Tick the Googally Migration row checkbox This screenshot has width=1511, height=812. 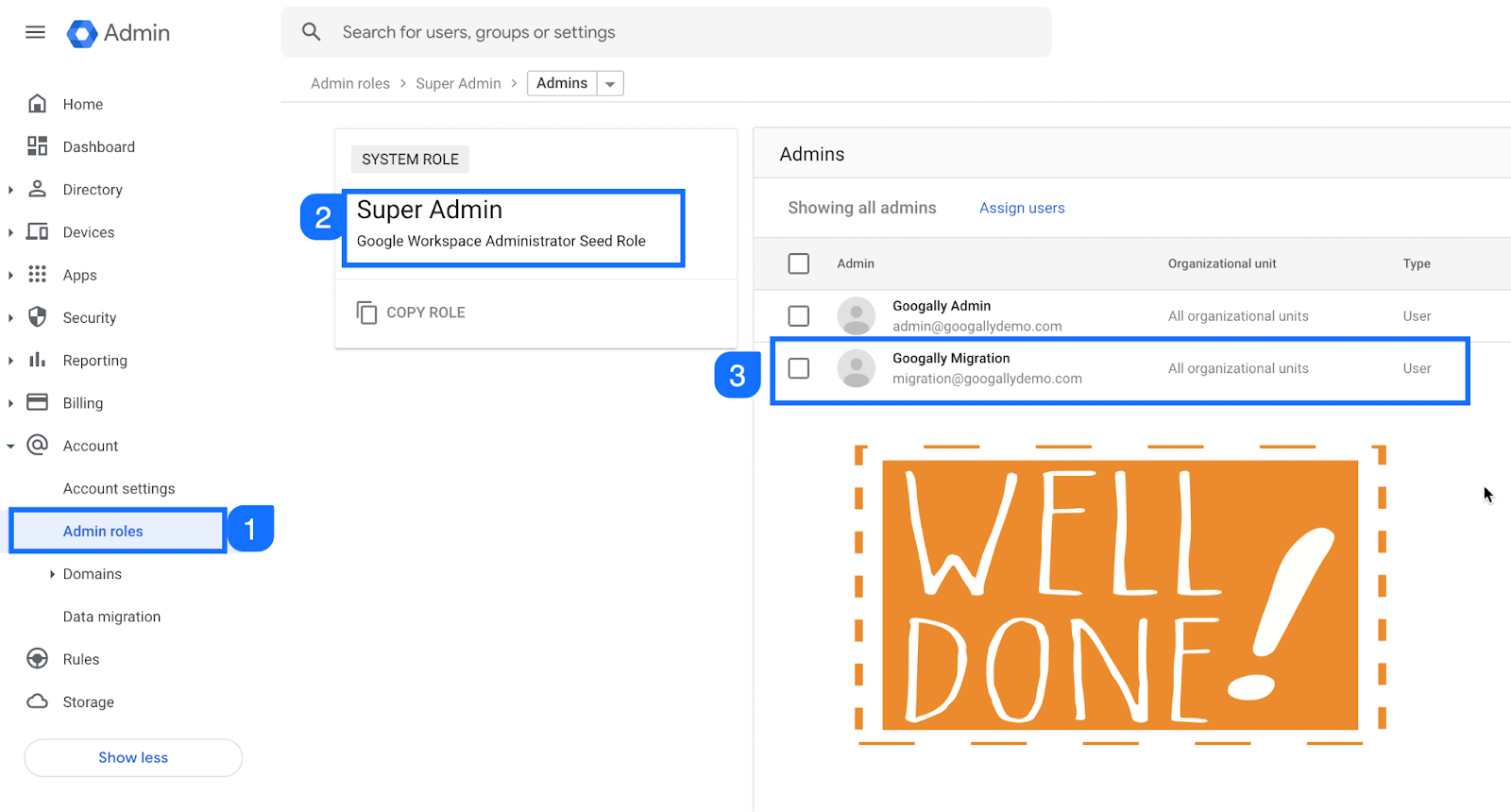tap(799, 367)
